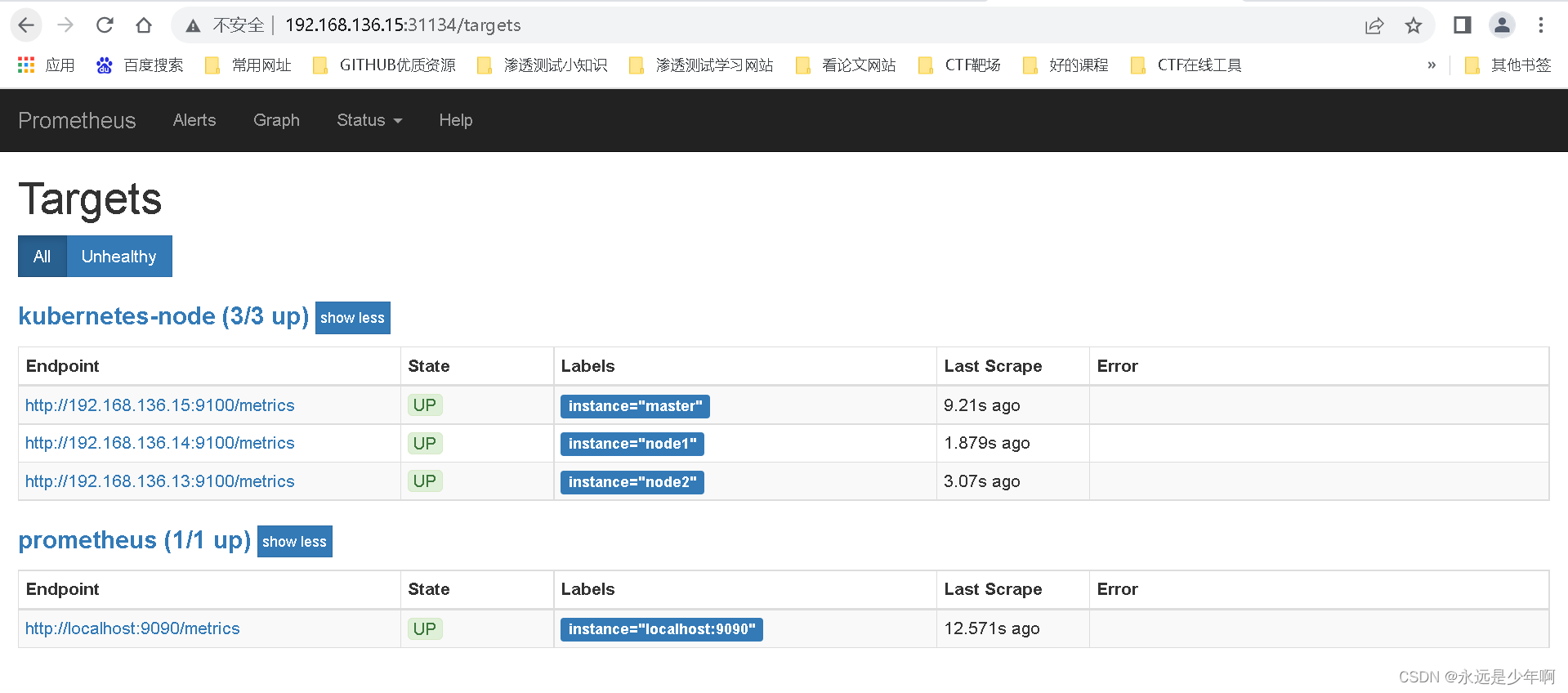Click the "1.879s ago" last scrape value

pyautogui.click(x=987, y=443)
